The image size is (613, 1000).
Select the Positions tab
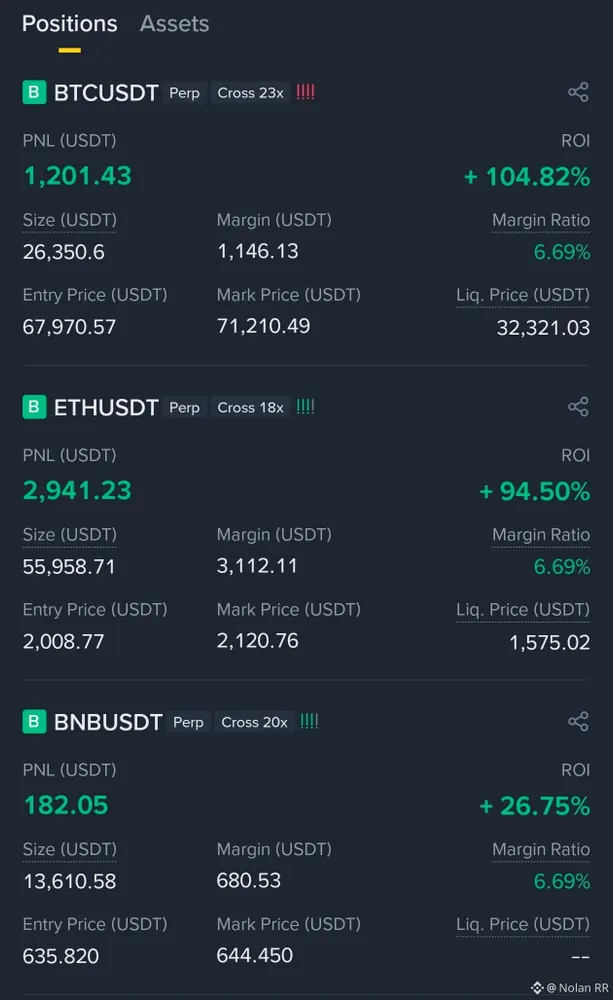pos(69,24)
